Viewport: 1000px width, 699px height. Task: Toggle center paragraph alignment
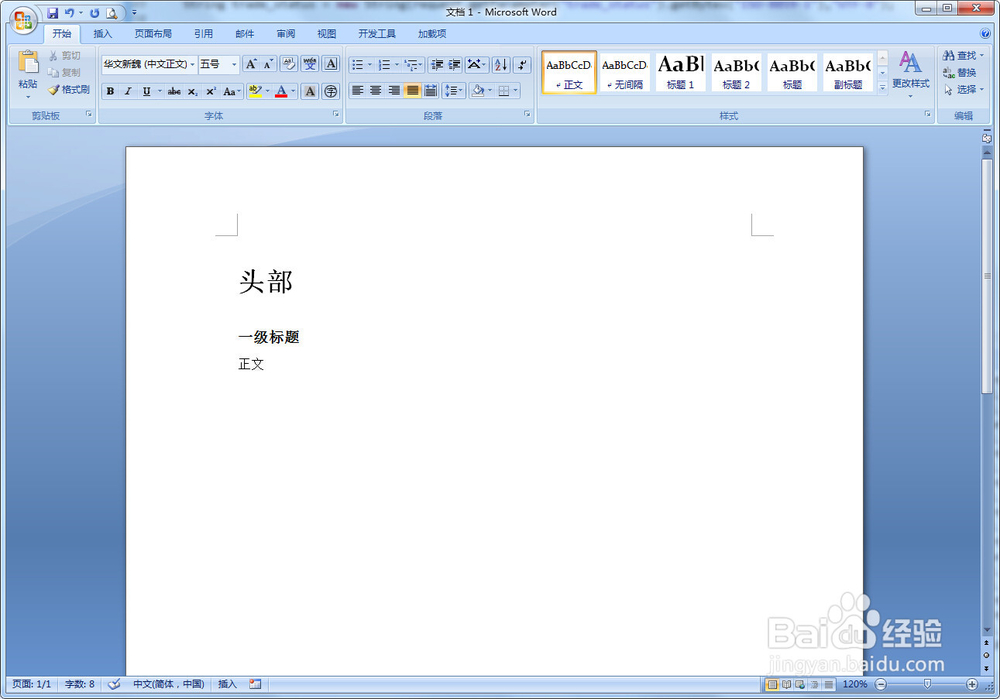(x=375, y=90)
